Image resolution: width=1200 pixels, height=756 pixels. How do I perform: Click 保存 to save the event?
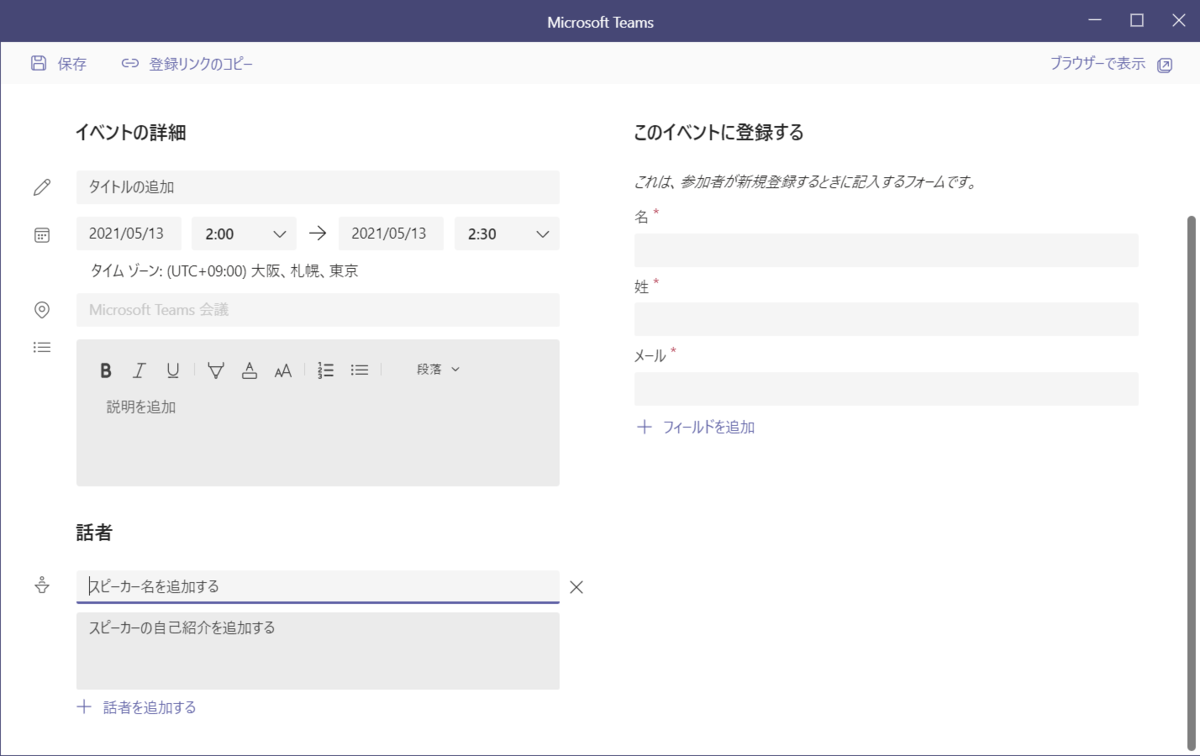(72, 64)
